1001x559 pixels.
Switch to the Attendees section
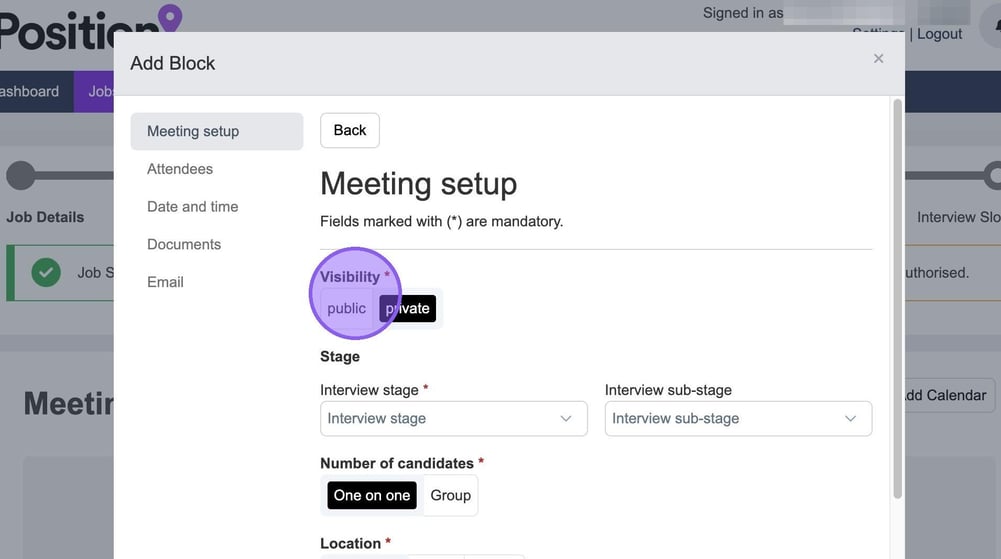coord(180,169)
